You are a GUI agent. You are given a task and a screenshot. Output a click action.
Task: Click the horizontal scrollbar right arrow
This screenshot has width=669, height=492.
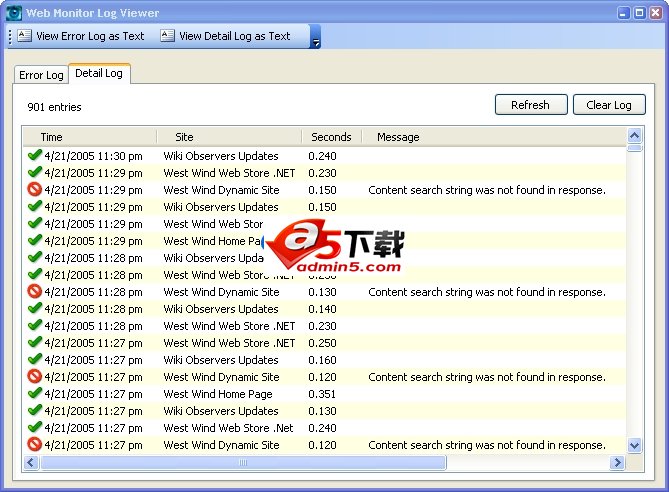617,463
